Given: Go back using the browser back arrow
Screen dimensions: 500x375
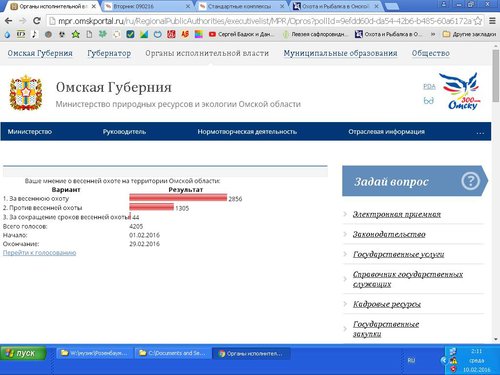Looking at the screenshot, I should click(x=9, y=21).
